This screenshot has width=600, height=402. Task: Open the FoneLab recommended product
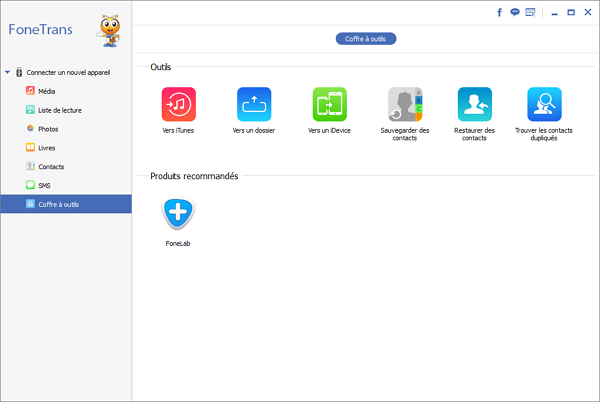pyautogui.click(x=178, y=214)
